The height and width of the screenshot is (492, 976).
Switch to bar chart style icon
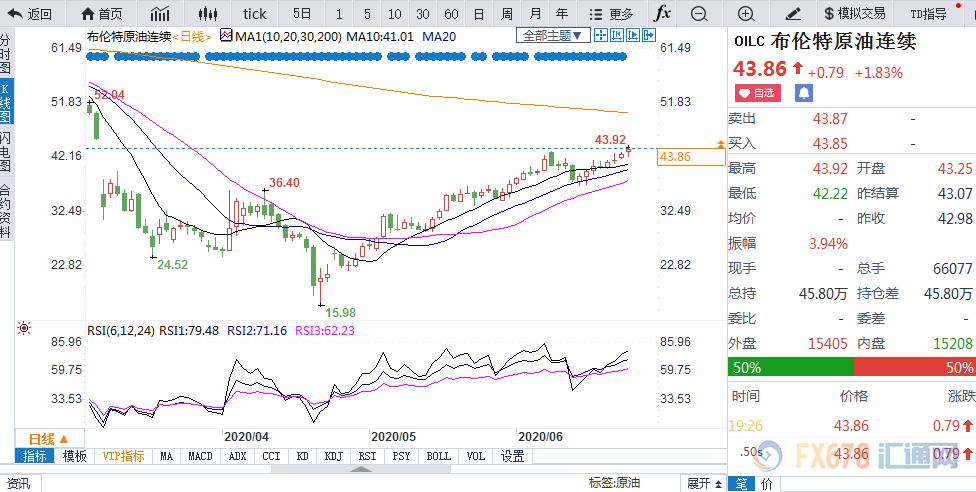pyautogui.click(x=160, y=13)
